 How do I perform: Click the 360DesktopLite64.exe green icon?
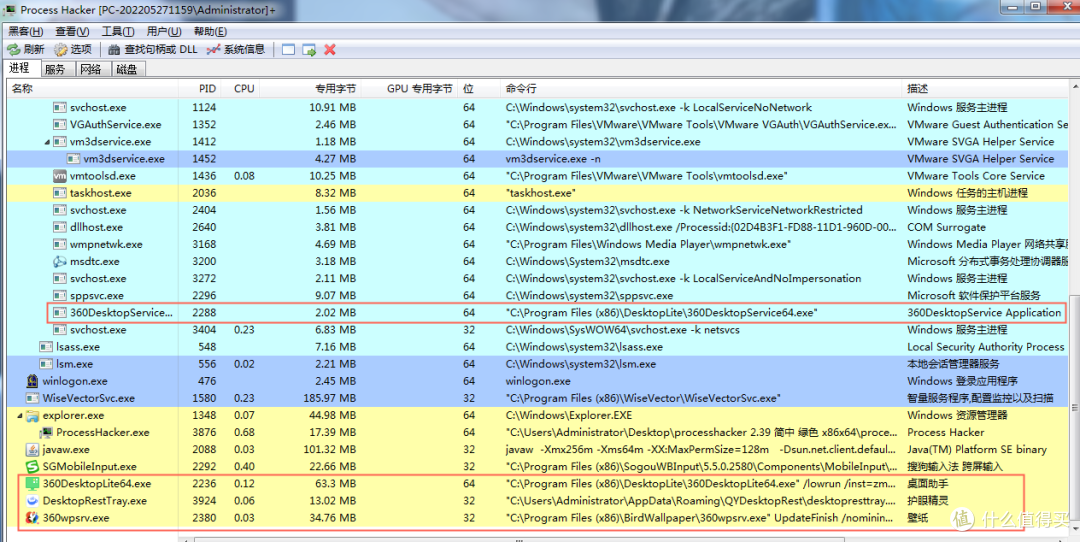pyautogui.click(x=32, y=484)
